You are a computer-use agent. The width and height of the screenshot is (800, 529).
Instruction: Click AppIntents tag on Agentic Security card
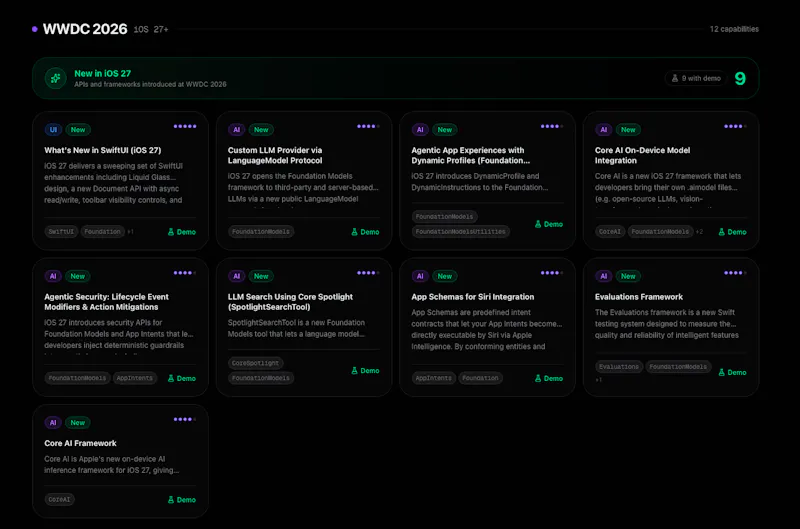click(135, 378)
